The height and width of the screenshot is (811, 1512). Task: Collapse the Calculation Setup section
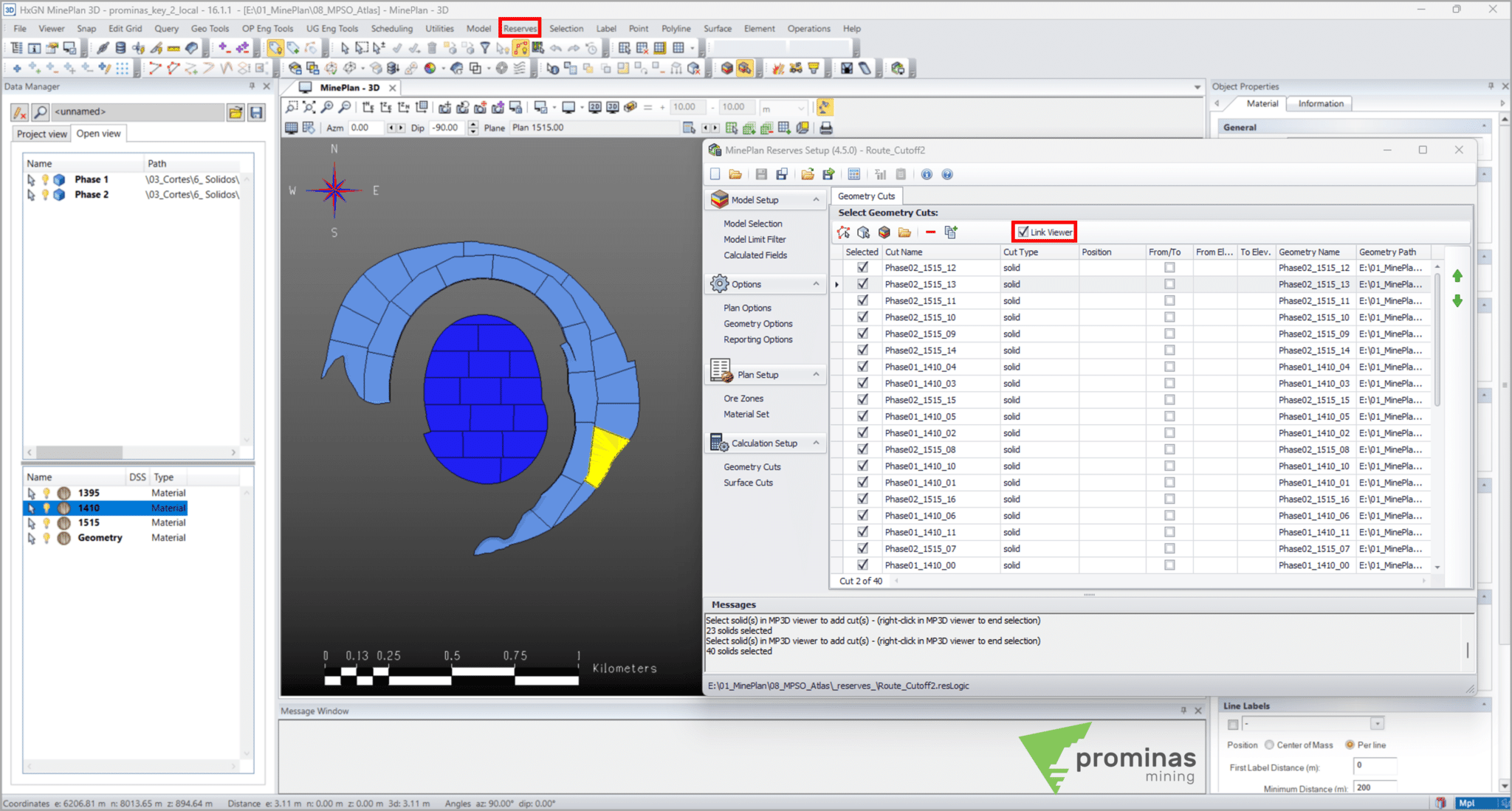(x=816, y=444)
